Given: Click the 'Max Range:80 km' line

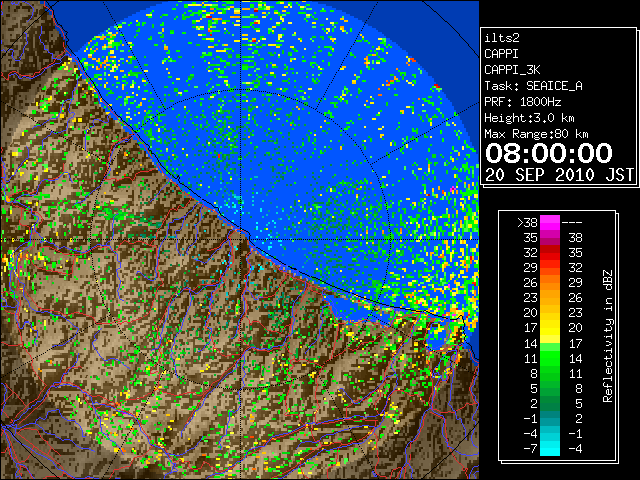Looking at the screenshot, I should click(x=536, y=134).
